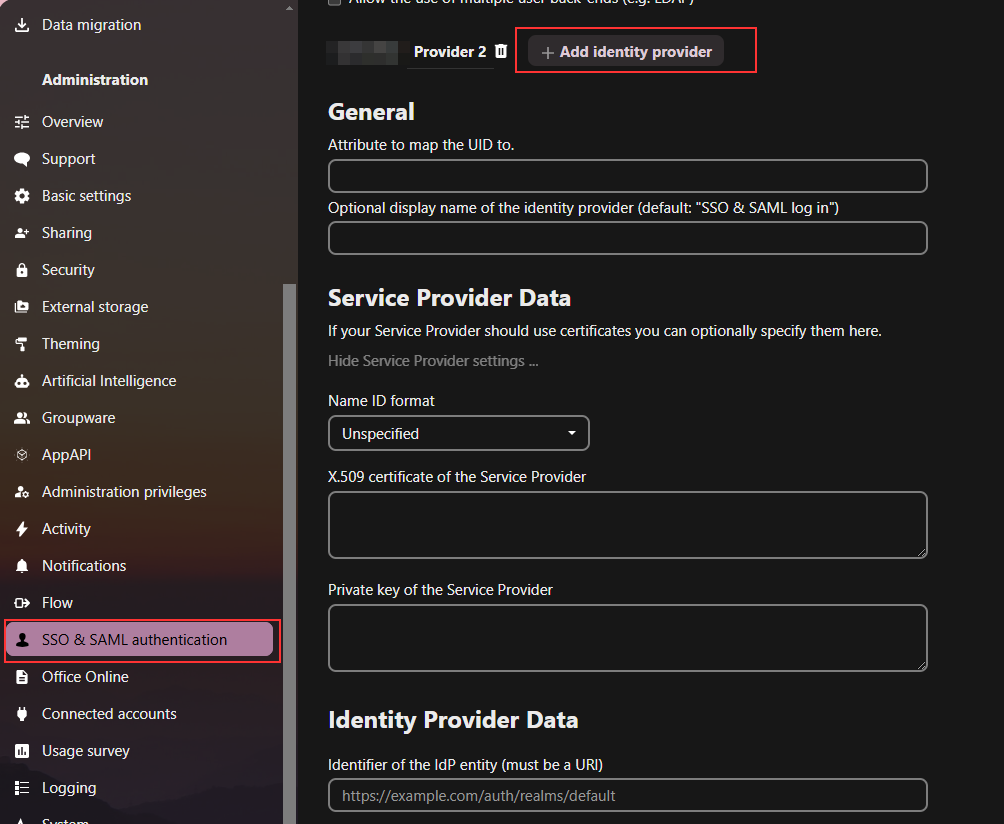Click the Add identity provider button
This screenshot has height=824, width=1004.
point(626,52)
